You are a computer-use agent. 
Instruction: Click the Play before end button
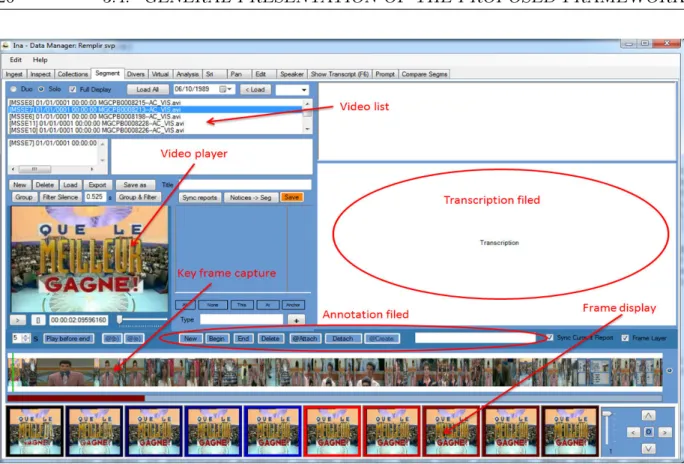coord(68,339)
